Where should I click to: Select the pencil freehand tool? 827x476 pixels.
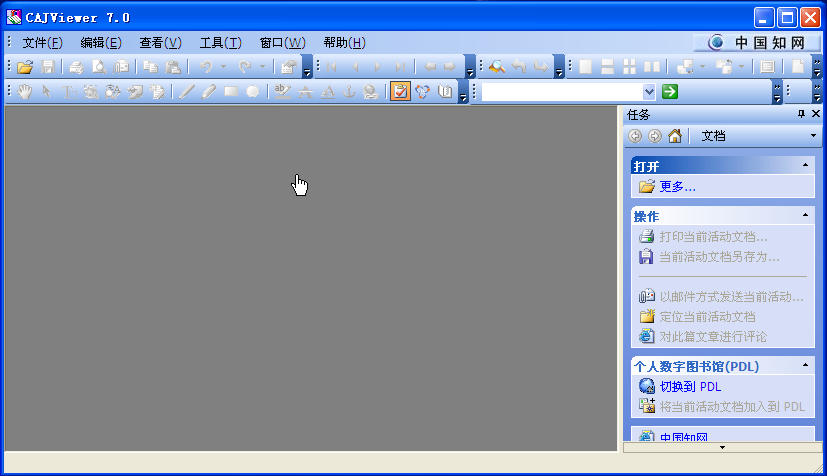[209, 92]
